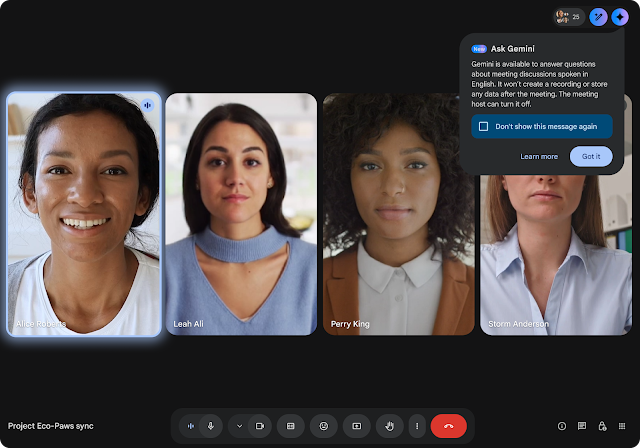Leave the call with the red button

(448, 426)
